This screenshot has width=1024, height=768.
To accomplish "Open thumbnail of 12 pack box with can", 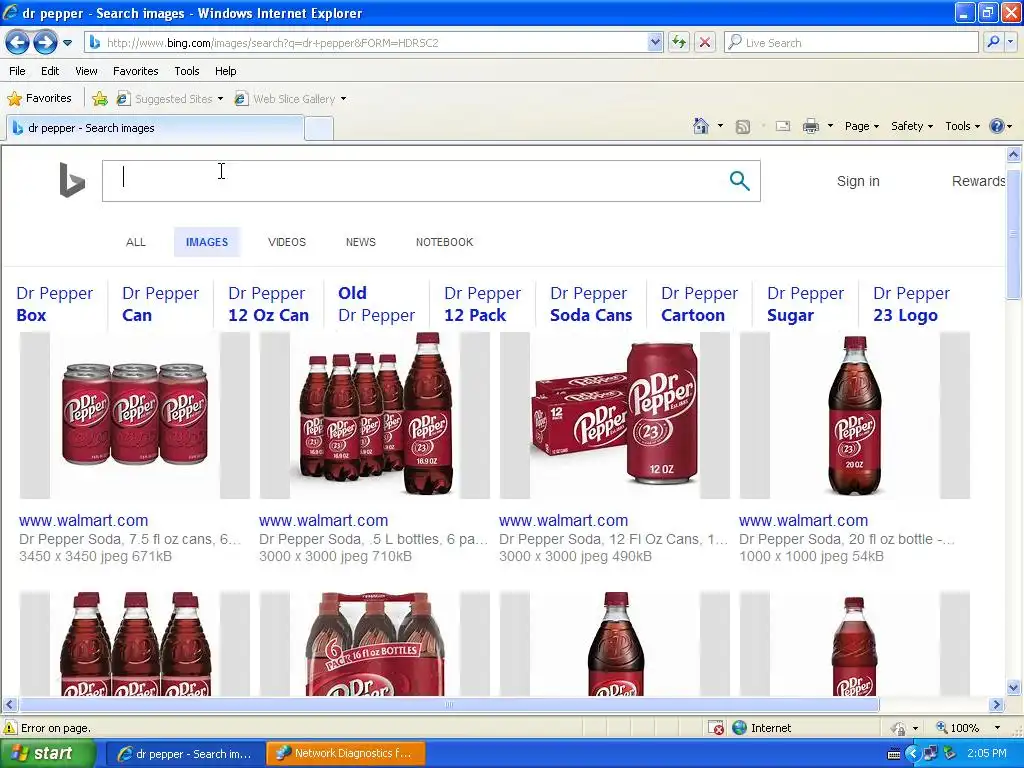I will coord(615,415).
